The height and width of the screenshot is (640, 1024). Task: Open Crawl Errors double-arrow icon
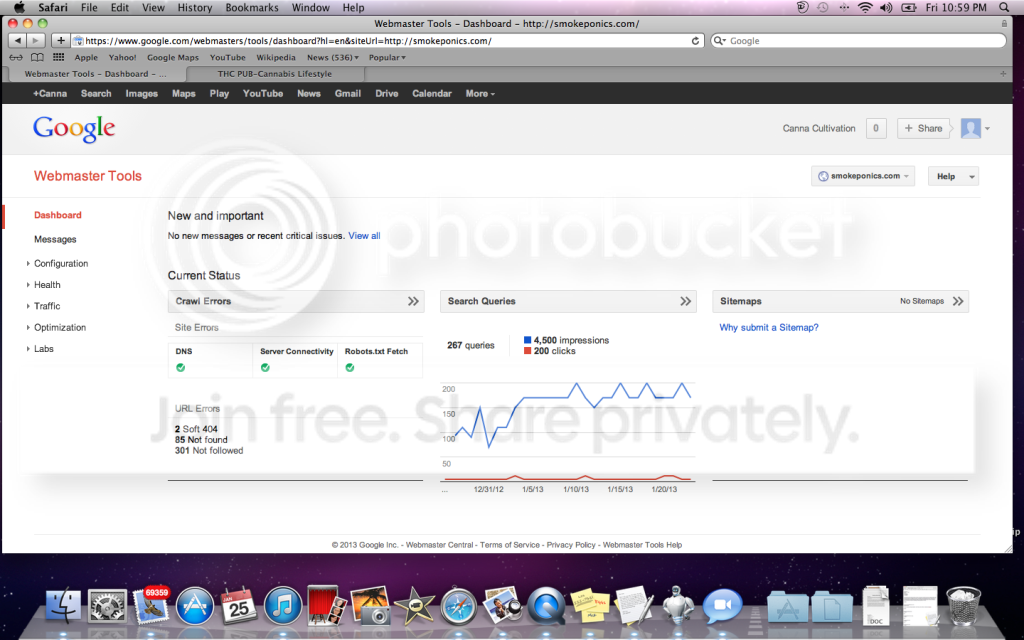[413, 301]
